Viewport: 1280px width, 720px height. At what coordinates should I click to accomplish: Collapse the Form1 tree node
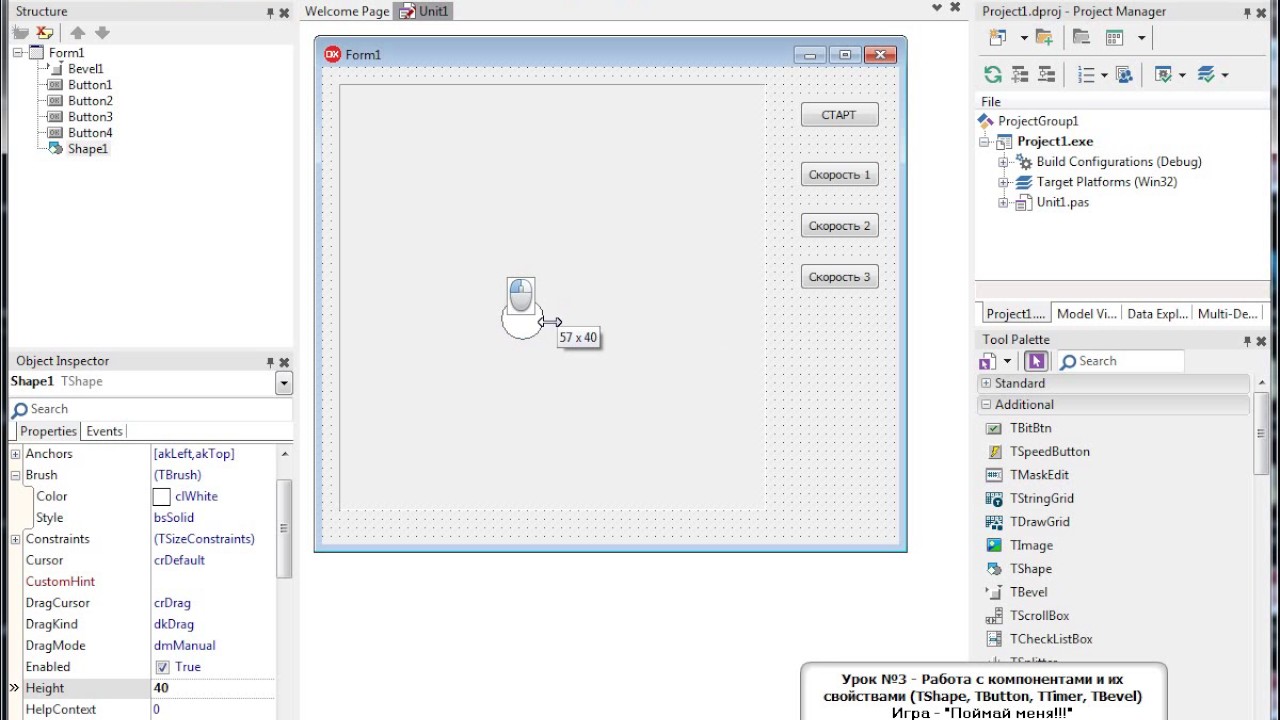coord(18,53)
